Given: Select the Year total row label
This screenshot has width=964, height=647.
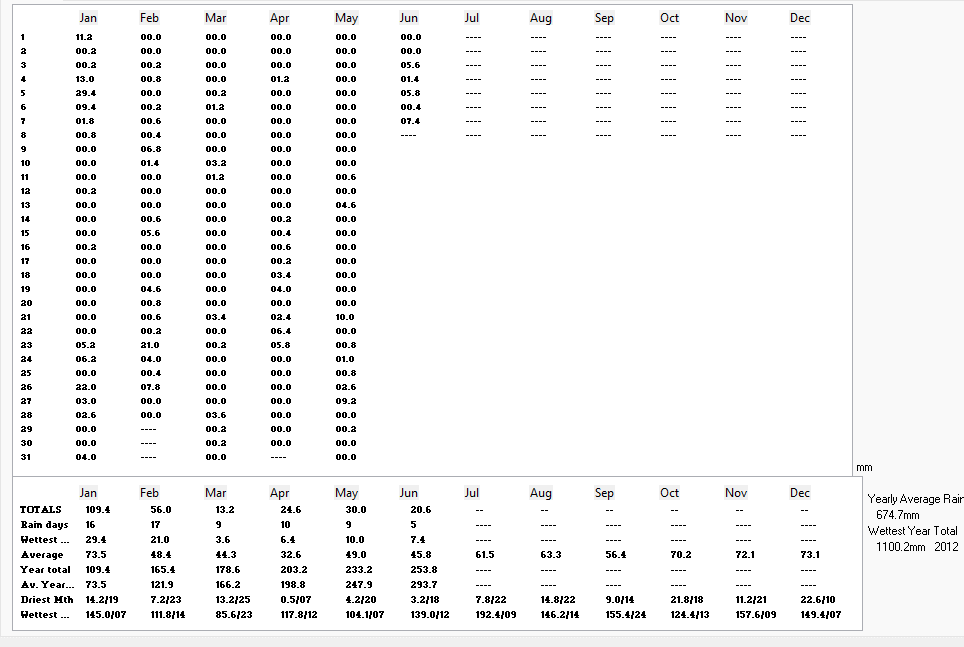Looking at the screenshot, I should [x=45, y=570].
